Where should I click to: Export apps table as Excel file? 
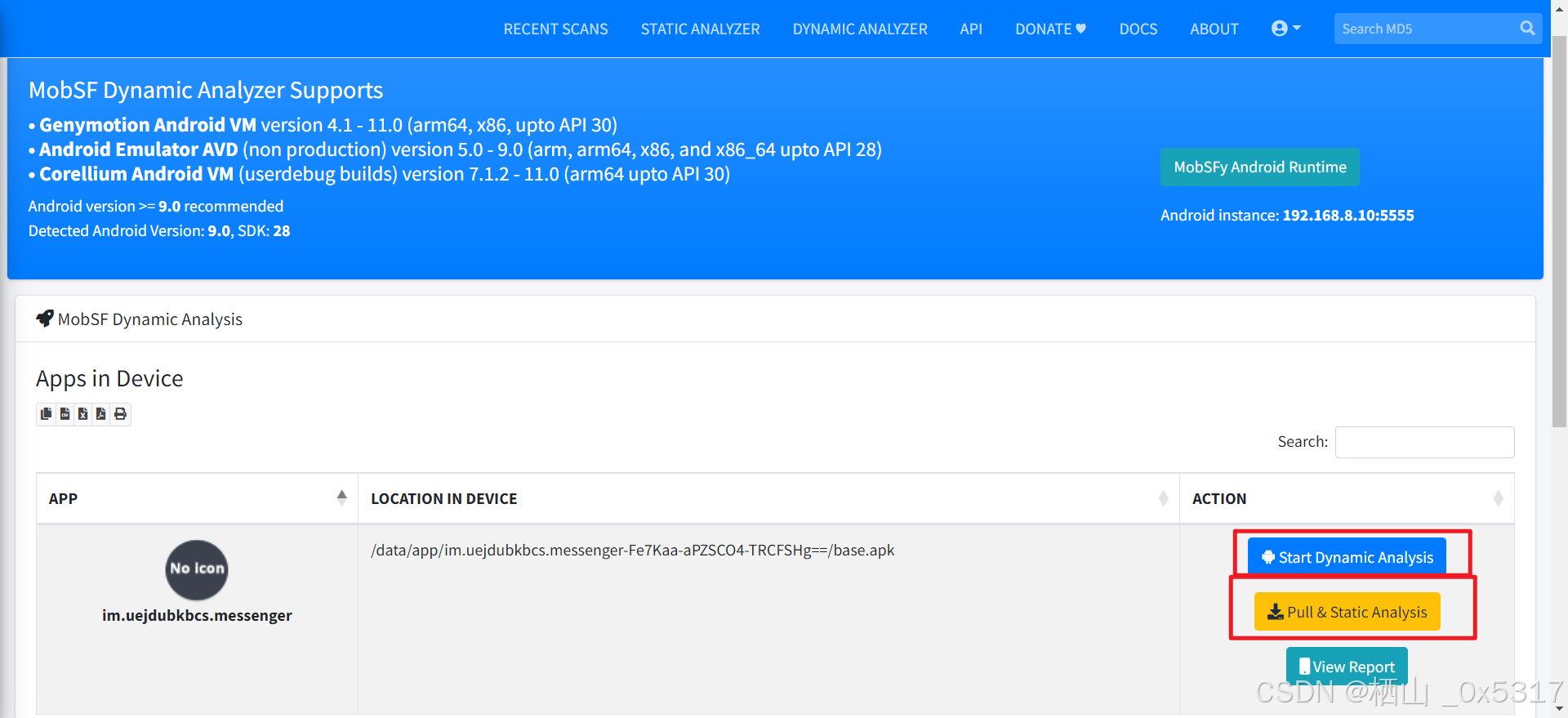pyautogui.click(x=83, y=414)
